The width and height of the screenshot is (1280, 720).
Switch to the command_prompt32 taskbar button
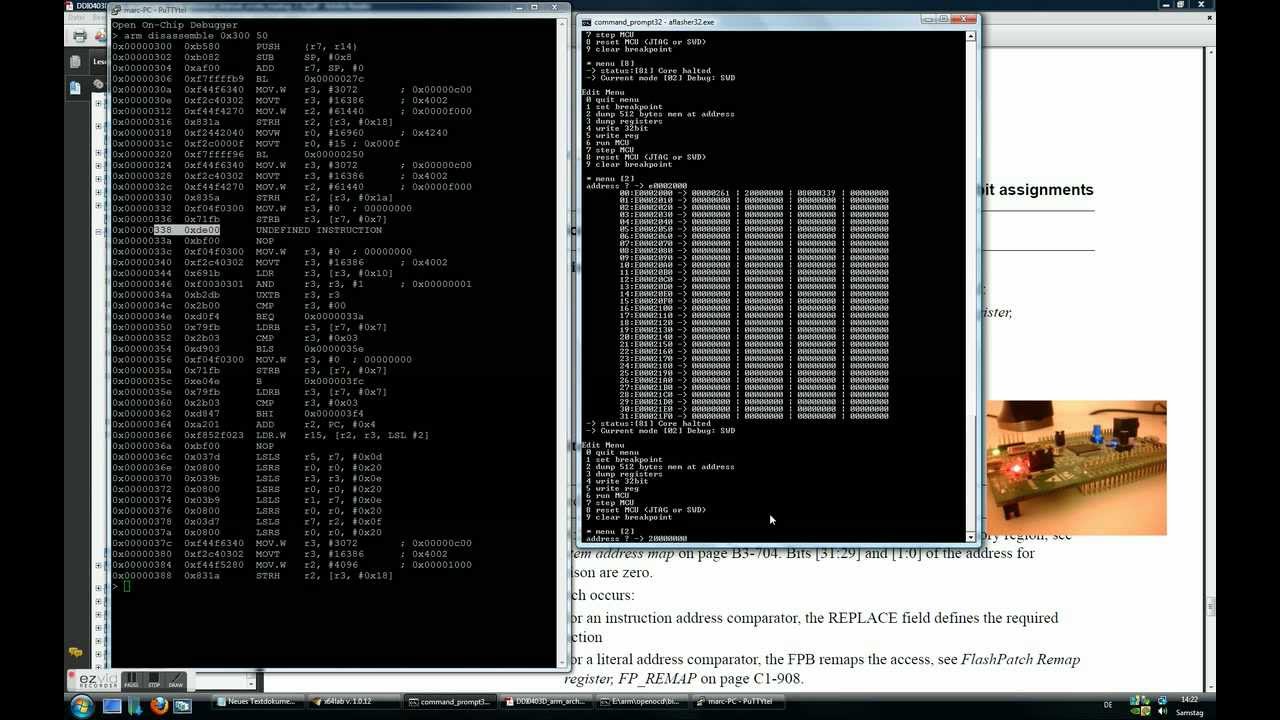449,702
